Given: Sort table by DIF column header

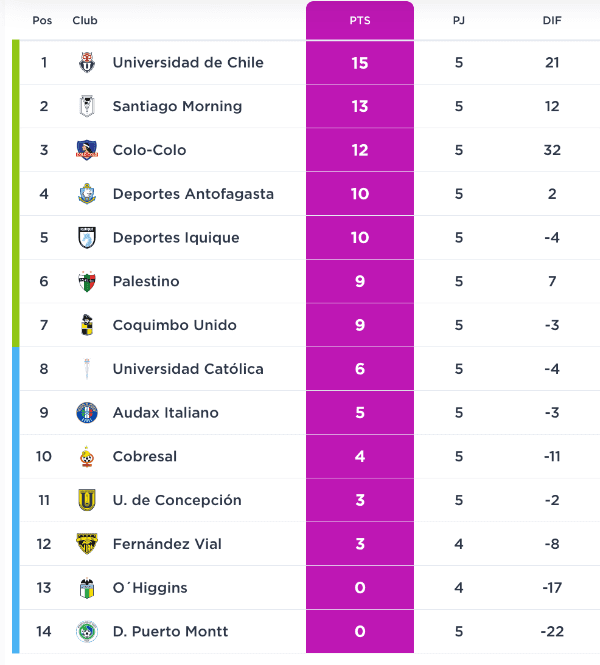Looking at the screenshot, I should point(552,20).
